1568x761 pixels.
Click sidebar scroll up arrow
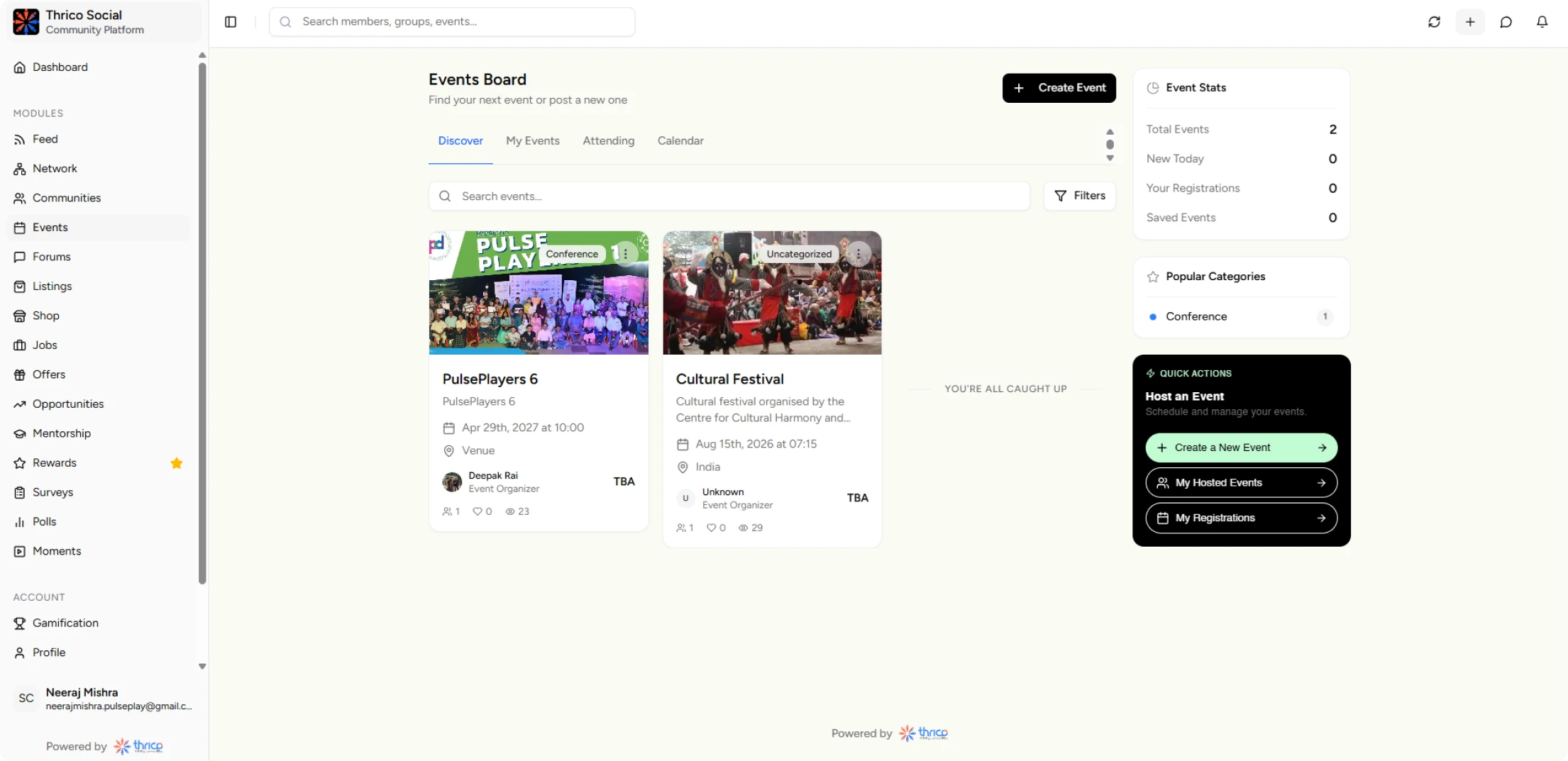pyautogui.click(x=202, y=55)
